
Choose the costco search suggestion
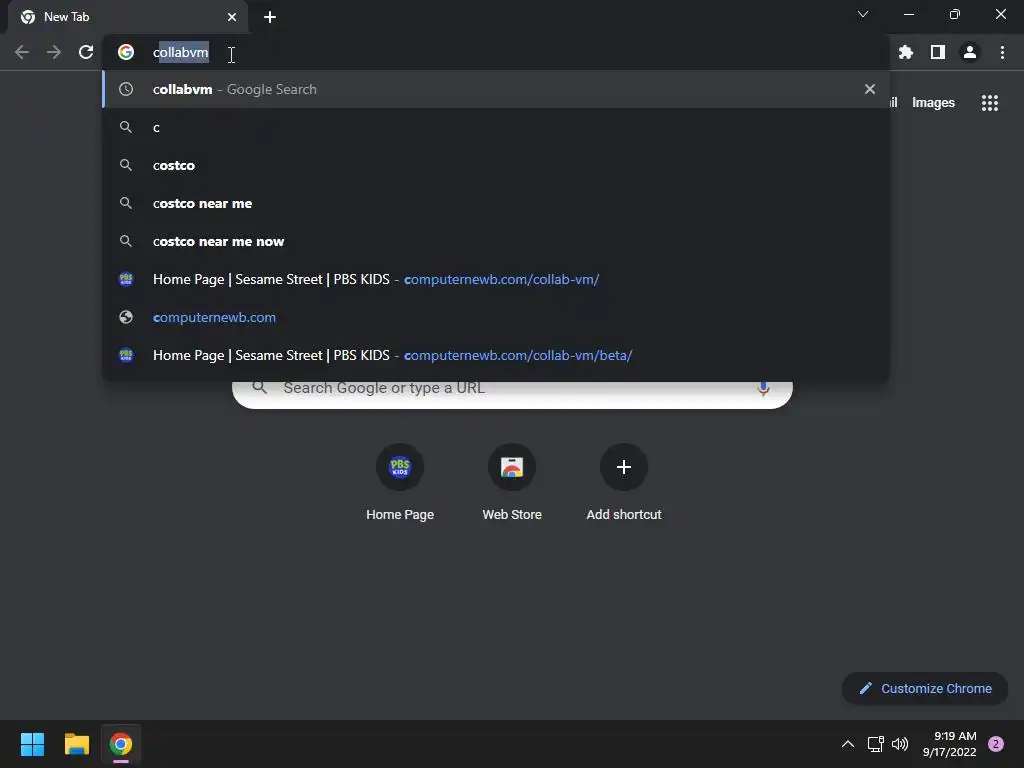click(x=496, y=165)
